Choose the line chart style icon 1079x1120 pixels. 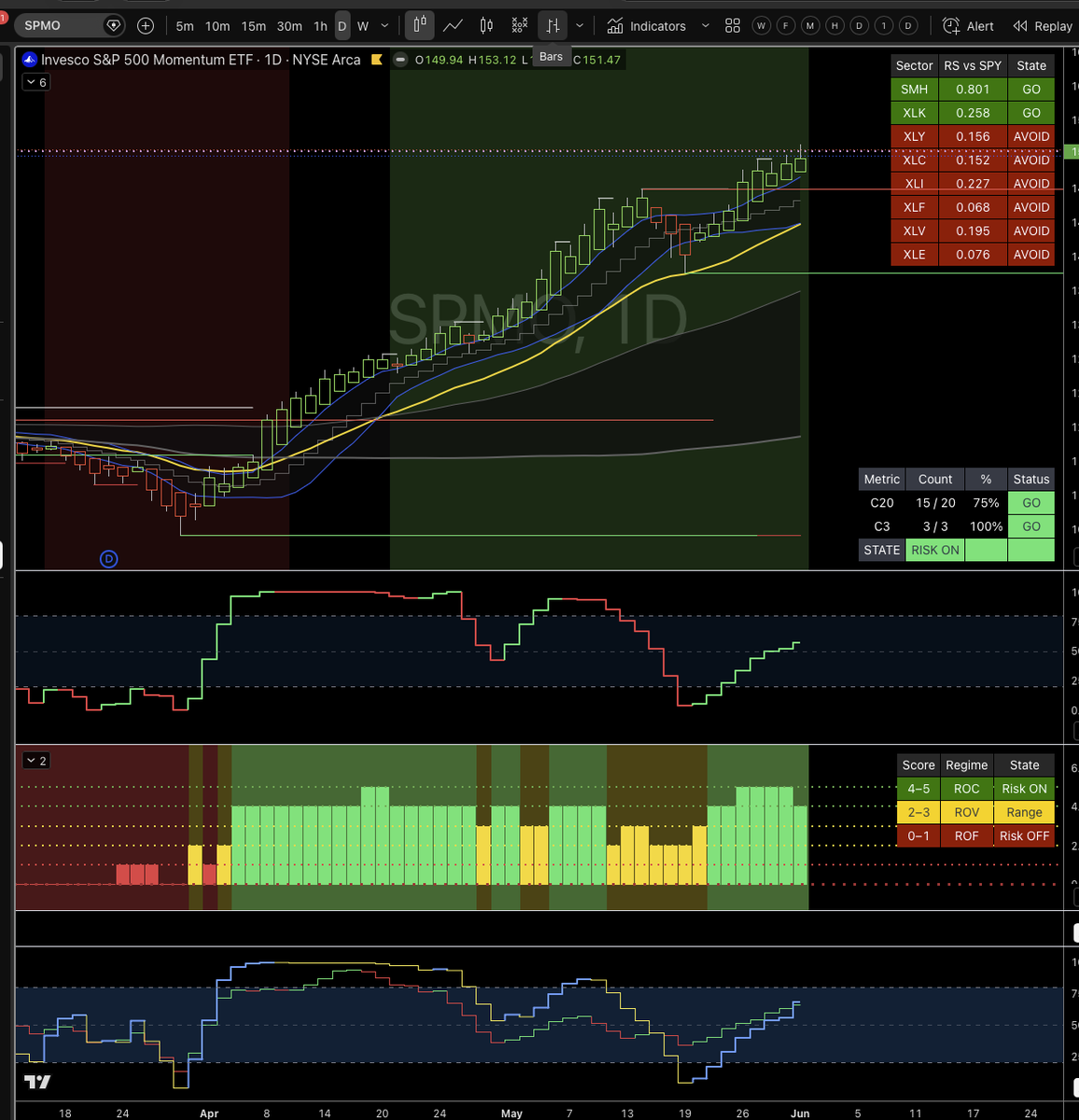point(453,26)
